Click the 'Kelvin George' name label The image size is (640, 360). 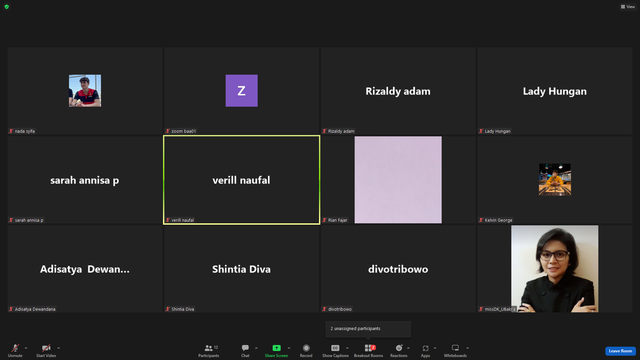click(x=498, y=220)
